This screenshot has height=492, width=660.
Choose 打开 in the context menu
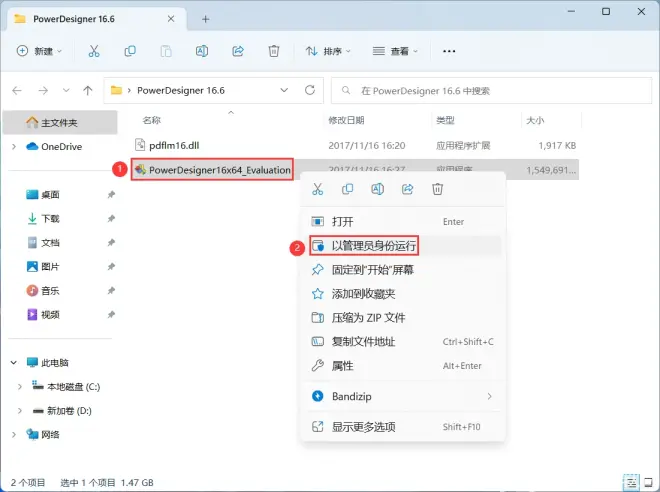coord(404,221)
